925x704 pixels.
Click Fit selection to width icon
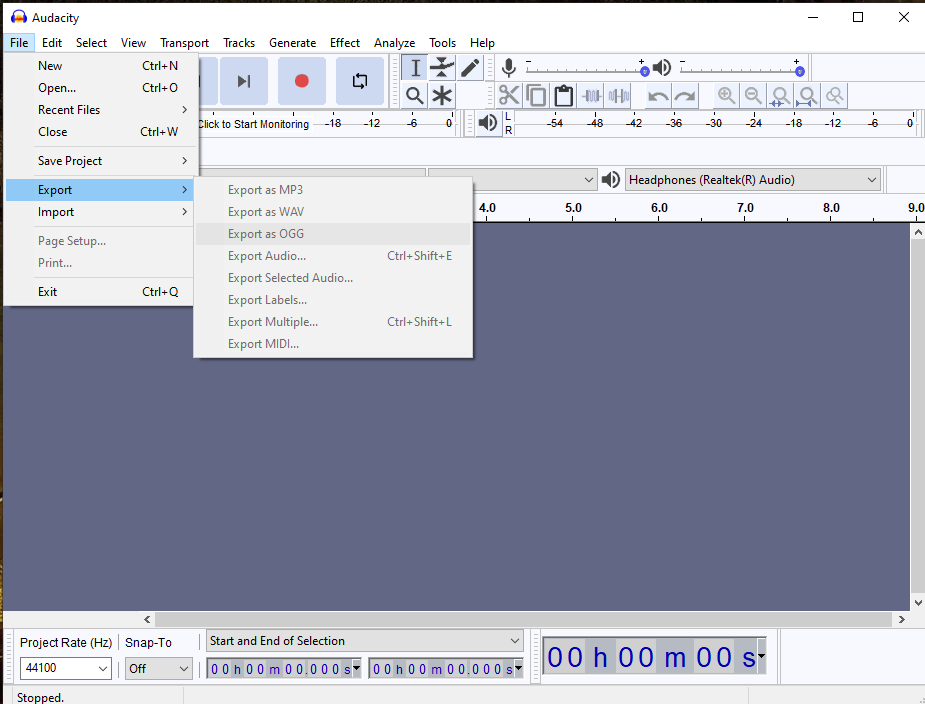(780, 96)
